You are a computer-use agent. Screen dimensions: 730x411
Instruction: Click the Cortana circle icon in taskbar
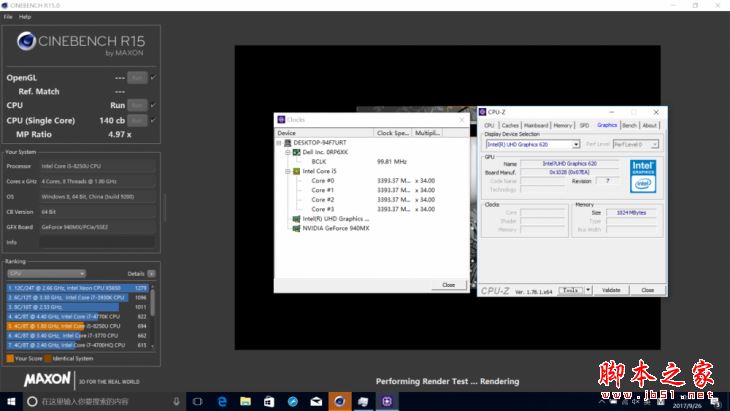click(32, 401)
